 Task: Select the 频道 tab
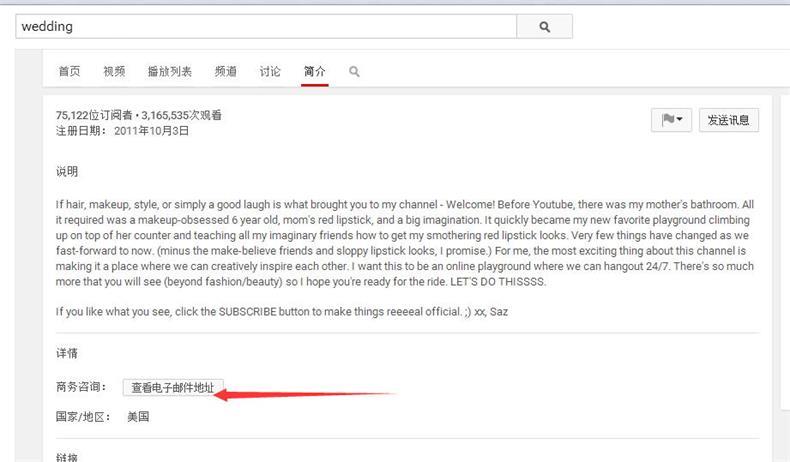coord(226,72)
